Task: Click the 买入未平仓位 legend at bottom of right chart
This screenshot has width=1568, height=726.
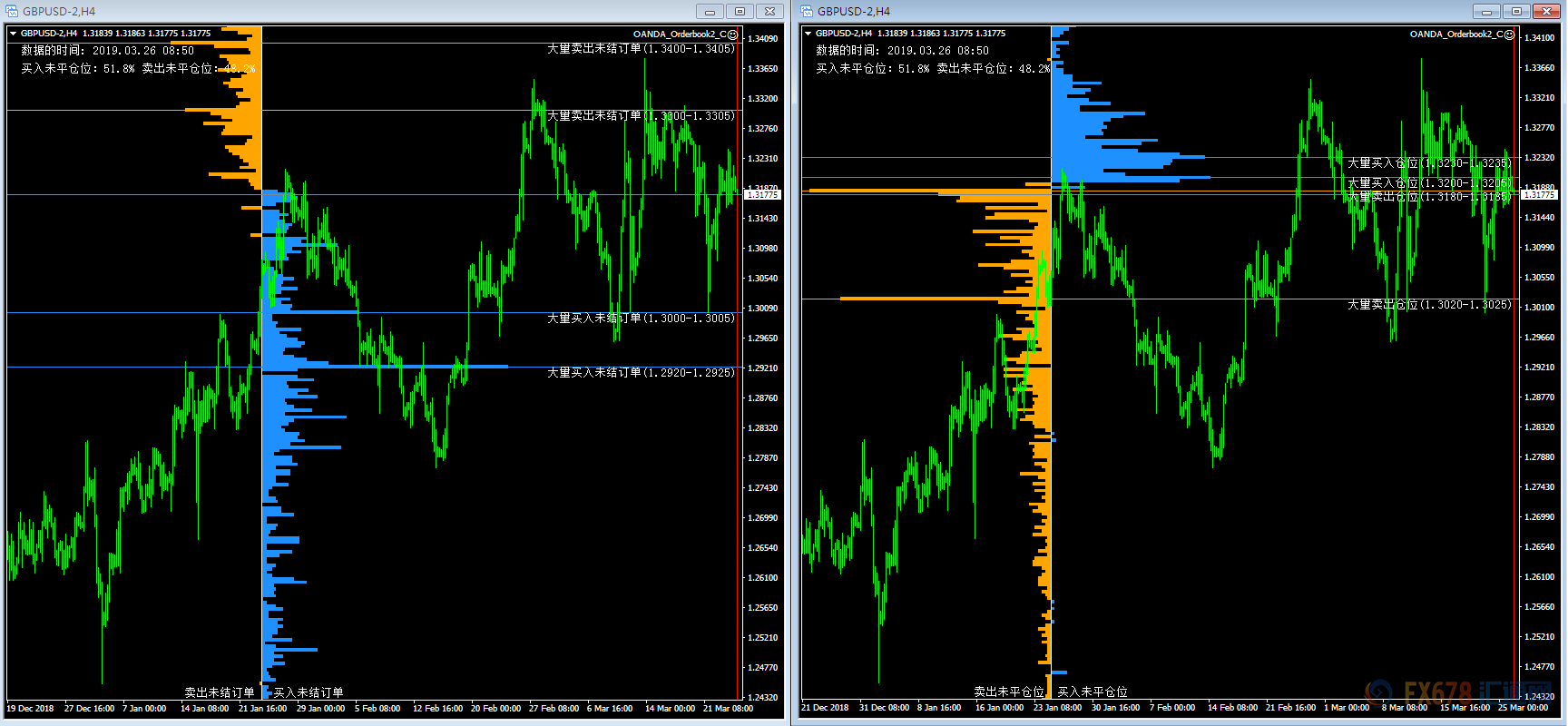Action: coord(1093,692)
